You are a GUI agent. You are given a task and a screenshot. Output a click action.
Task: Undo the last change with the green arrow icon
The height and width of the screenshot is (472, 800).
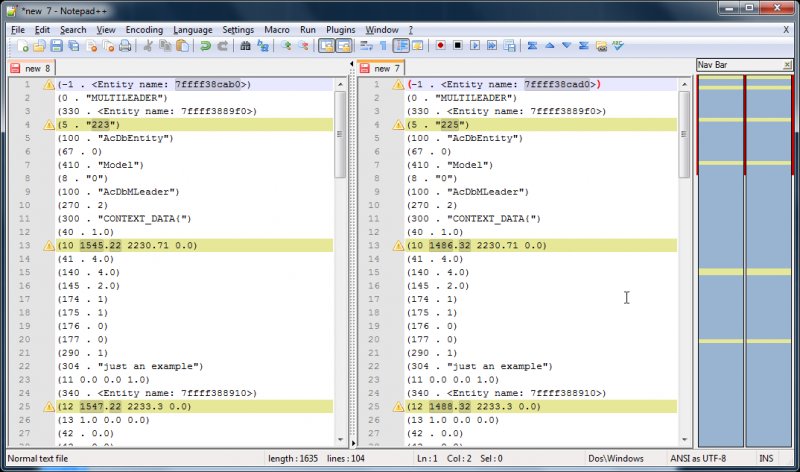point(205,46)
